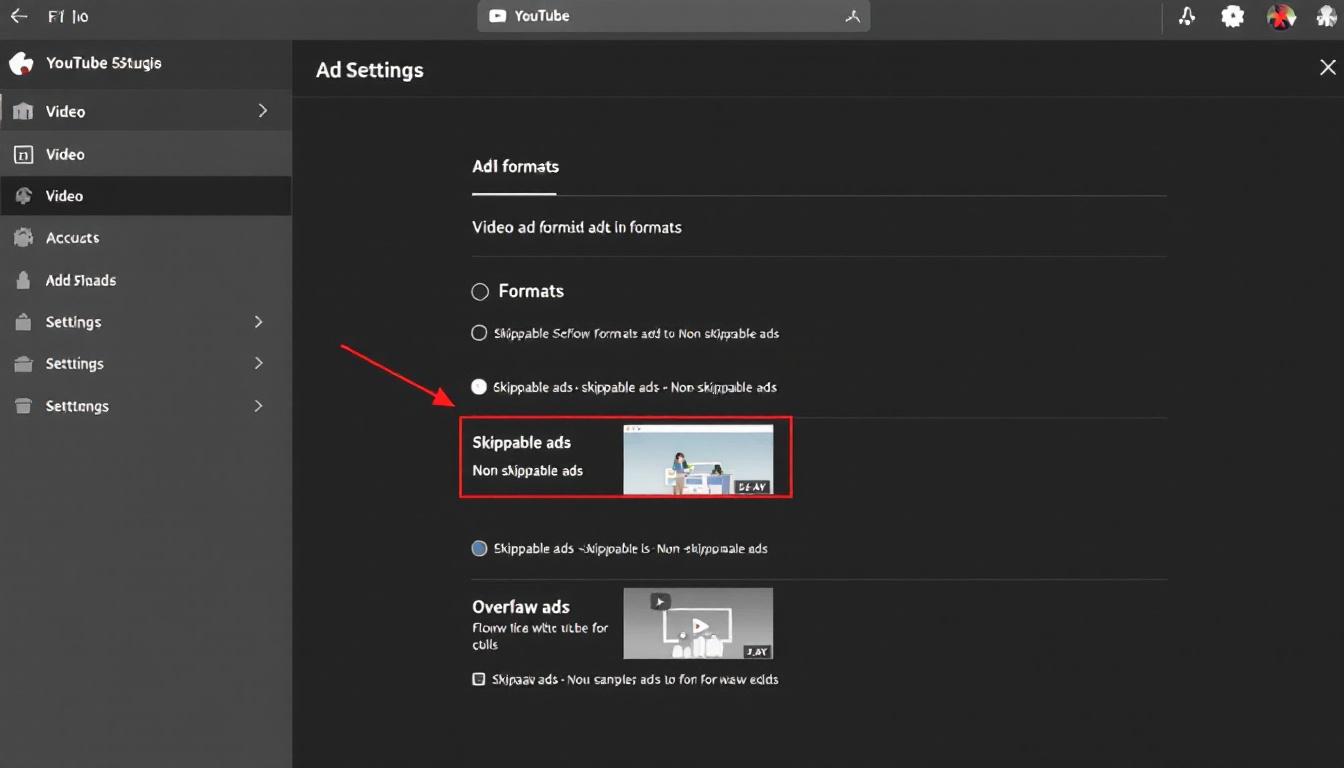Expand the Video menu chevron

261,111
